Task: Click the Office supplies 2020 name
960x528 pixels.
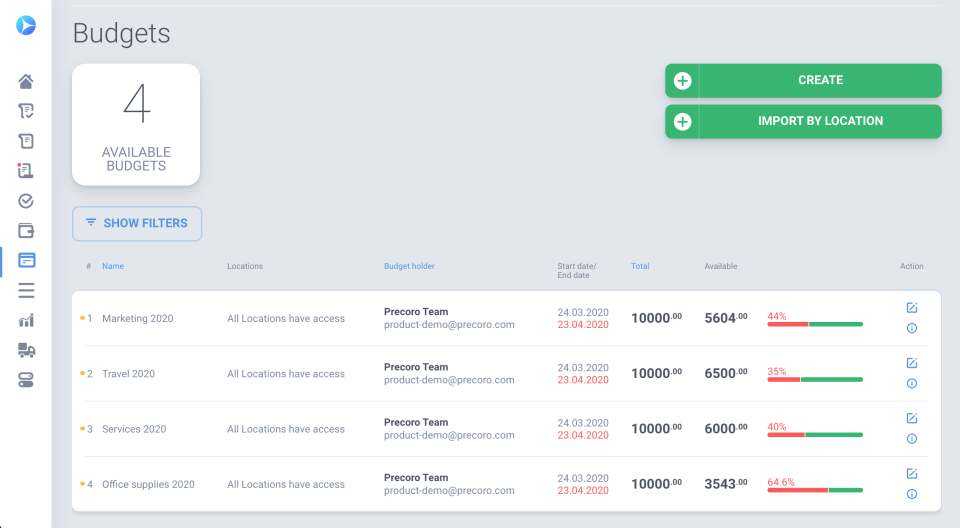Action: 148,484
